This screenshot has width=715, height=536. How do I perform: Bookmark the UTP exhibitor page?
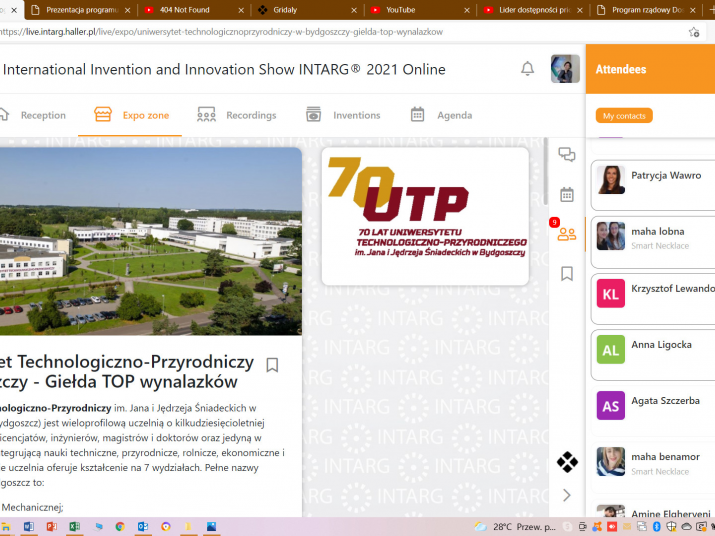click(272, 365)
